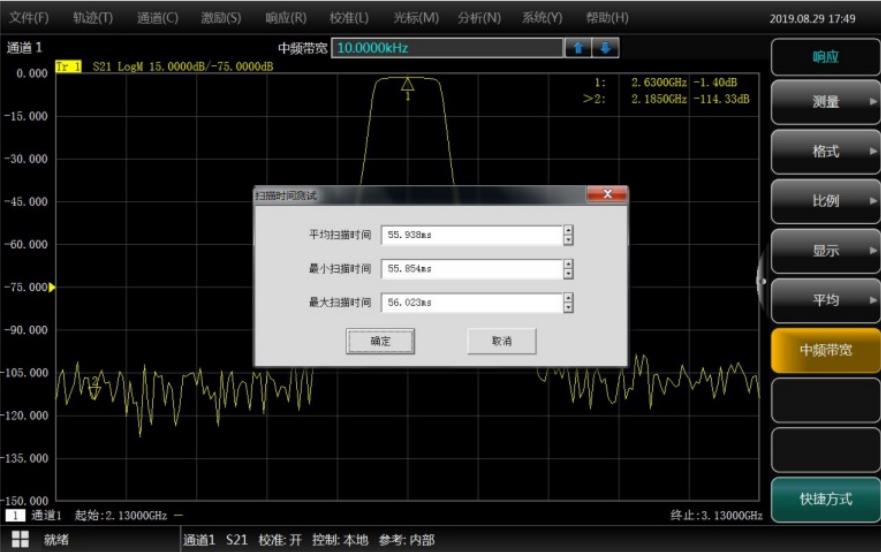
Task: Open the 光标(M) menu
Action: pos(415,18)
